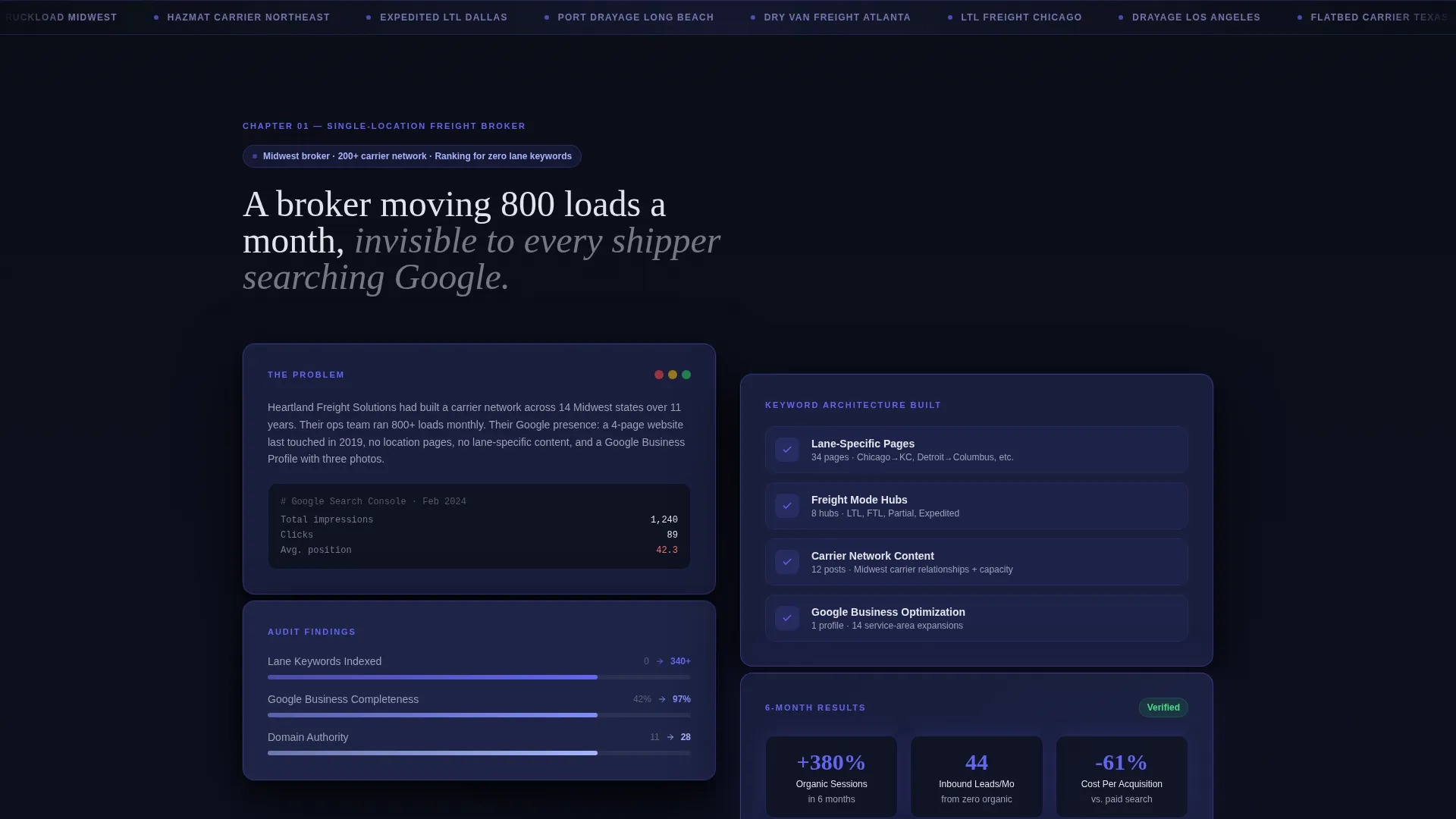
Task: Click the Lane-Specific Pages title
Action: 863,444
